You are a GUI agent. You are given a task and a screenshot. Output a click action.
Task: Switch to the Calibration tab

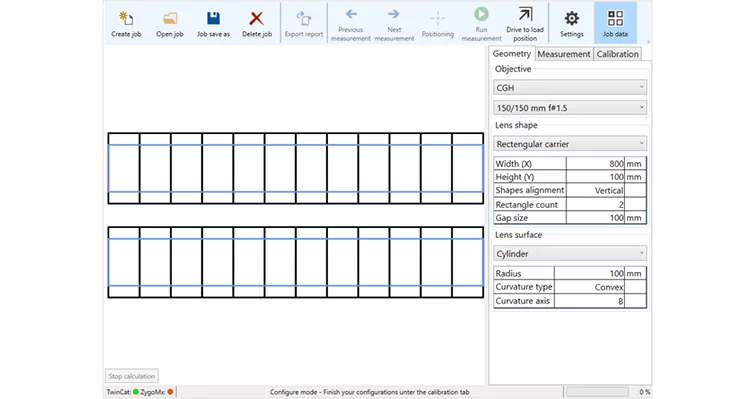618,54
